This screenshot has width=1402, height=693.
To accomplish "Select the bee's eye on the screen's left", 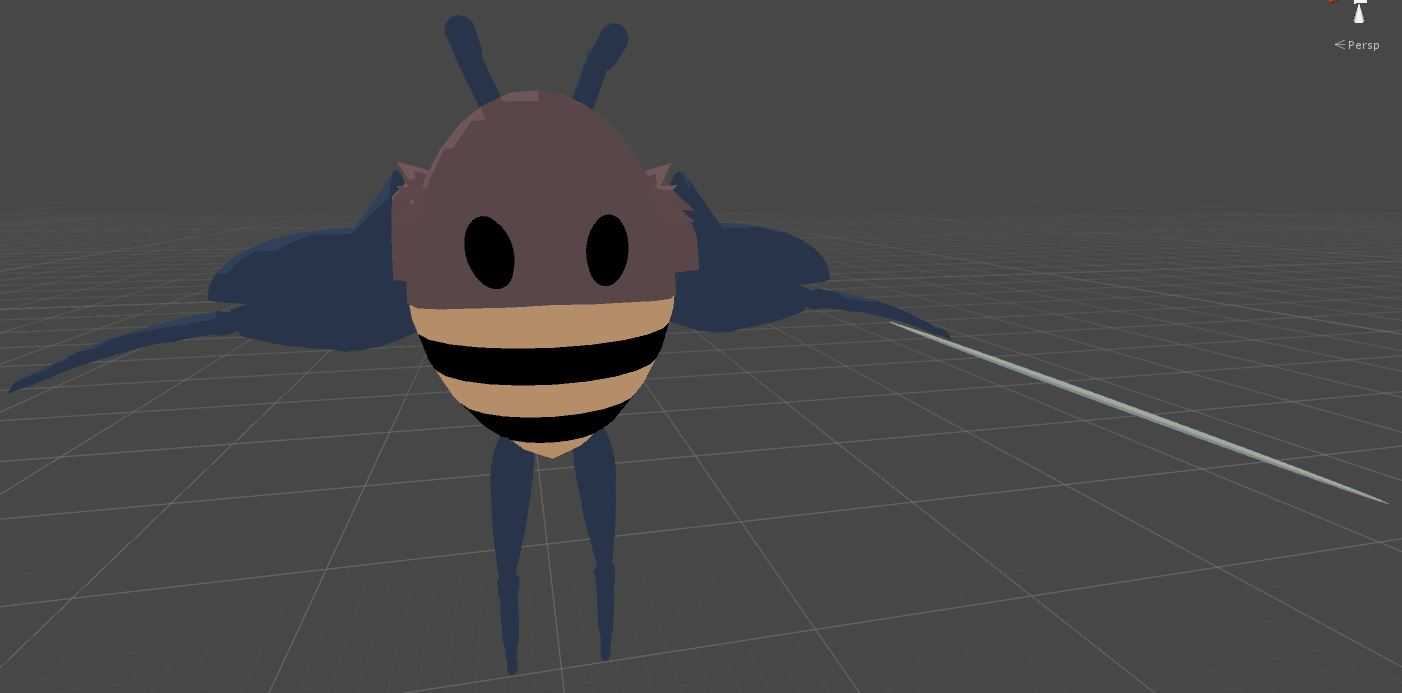I will [489, 252].
